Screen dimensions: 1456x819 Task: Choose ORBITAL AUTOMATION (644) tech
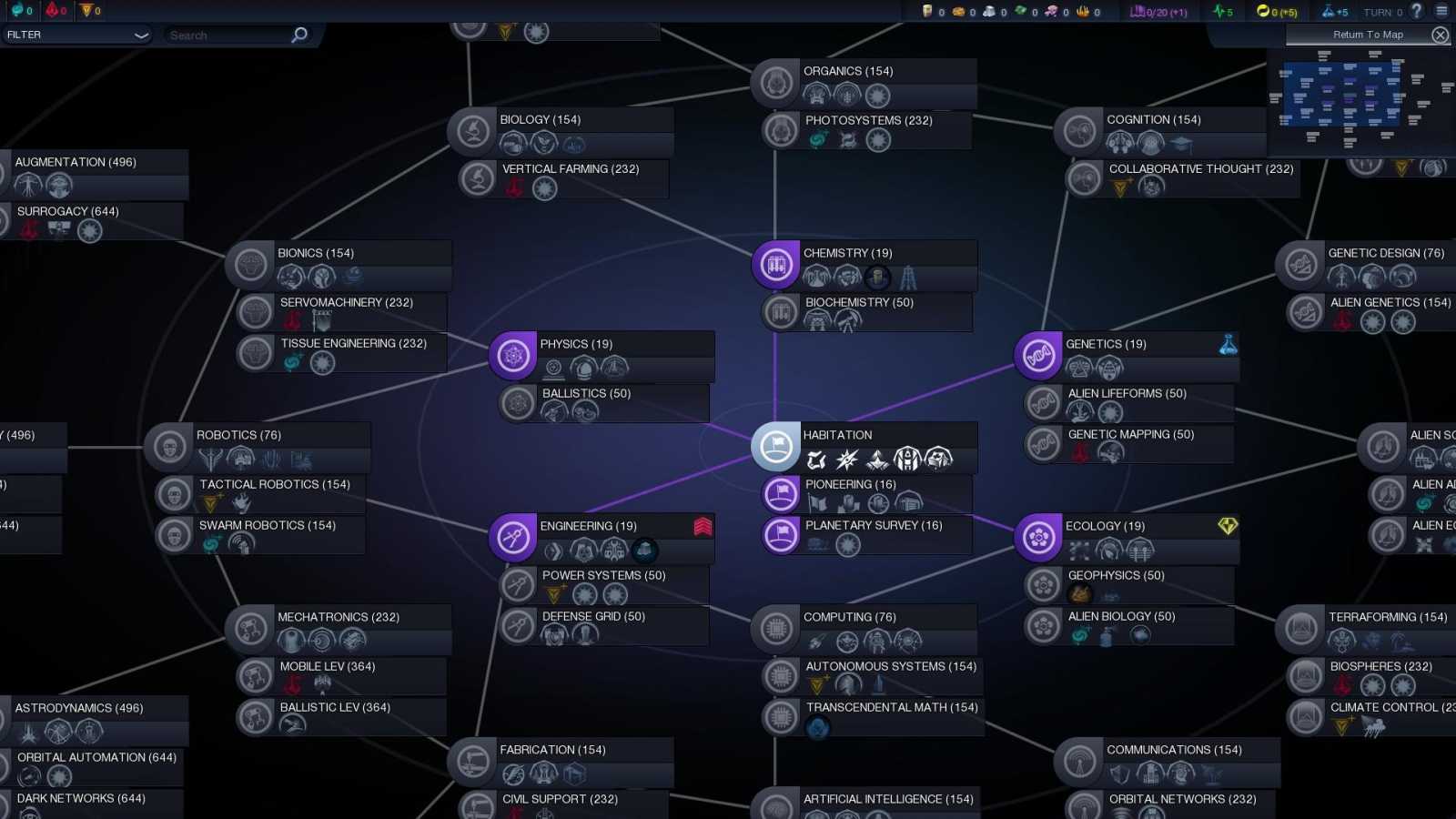coord(91,767)
